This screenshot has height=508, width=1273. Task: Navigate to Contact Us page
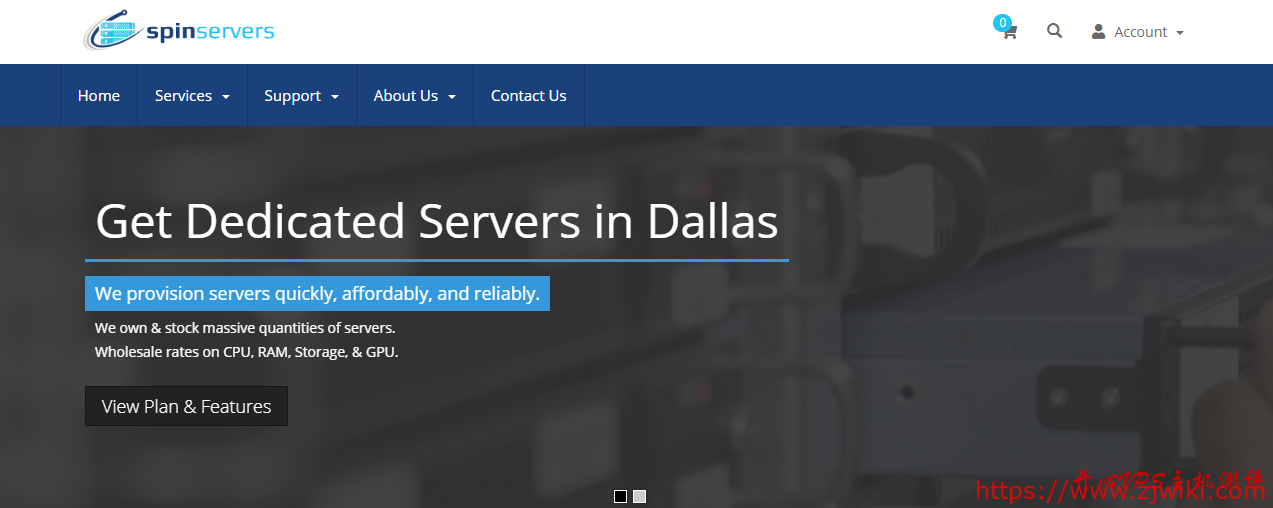[528, 96]
